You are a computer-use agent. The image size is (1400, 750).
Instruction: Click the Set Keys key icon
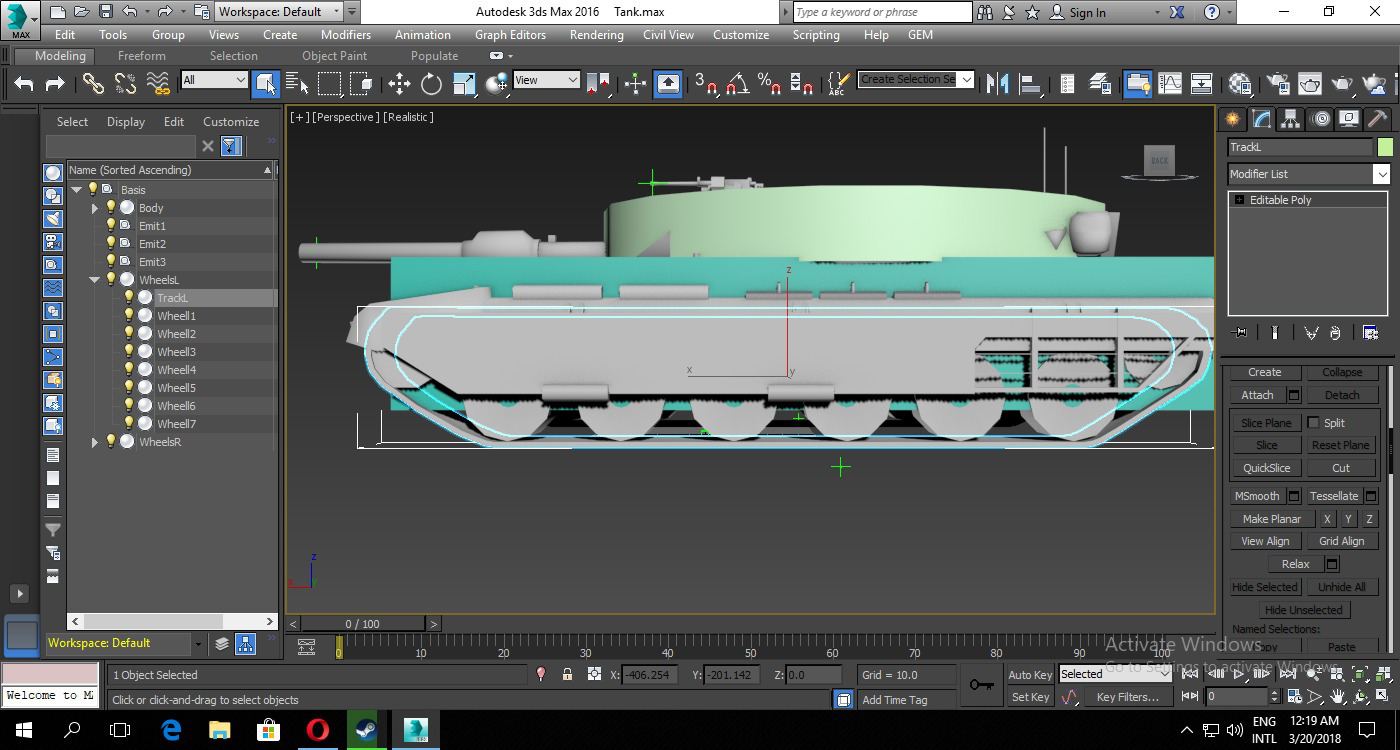pyautogui.click(x=981, y=686)
